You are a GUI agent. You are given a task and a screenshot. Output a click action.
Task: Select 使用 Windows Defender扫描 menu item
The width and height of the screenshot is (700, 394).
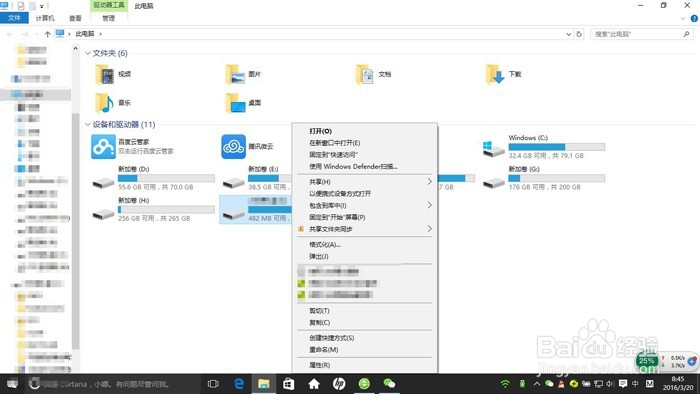tap(353, 166)
